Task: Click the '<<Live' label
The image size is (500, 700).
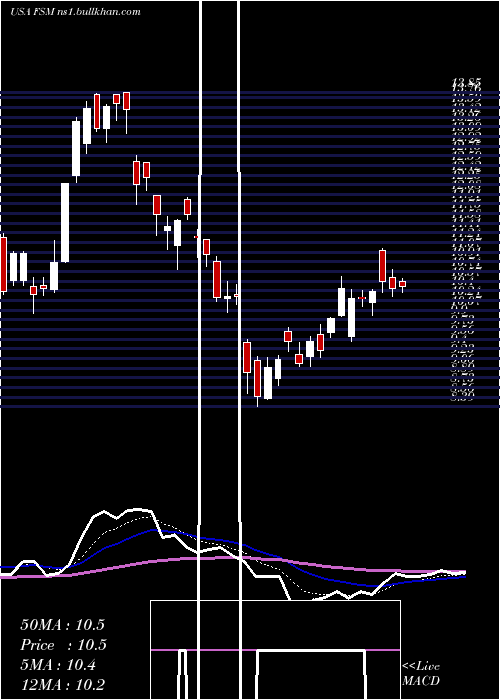Action: (421, 667)
